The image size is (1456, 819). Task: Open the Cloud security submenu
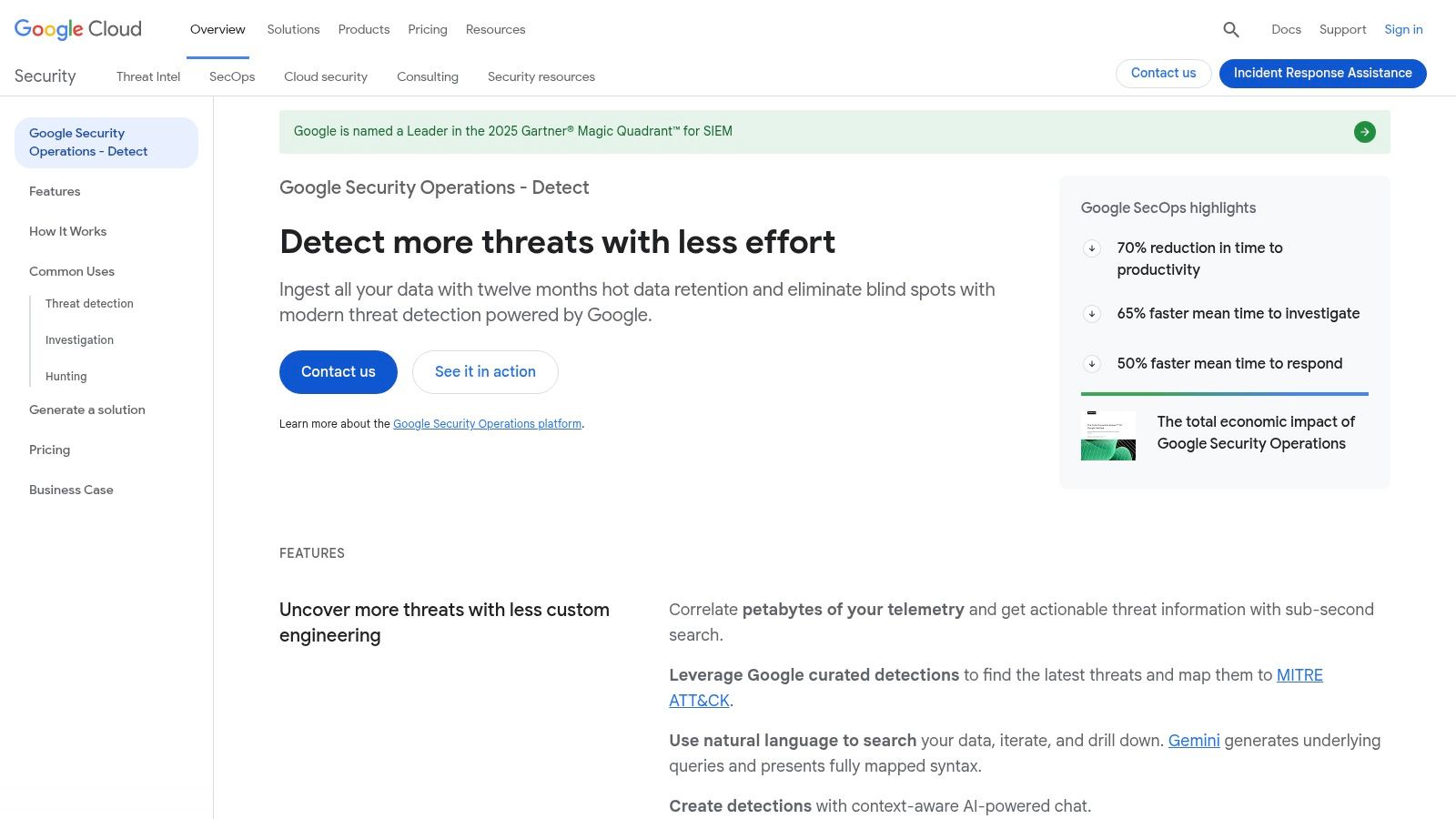[x=326, y=76]
